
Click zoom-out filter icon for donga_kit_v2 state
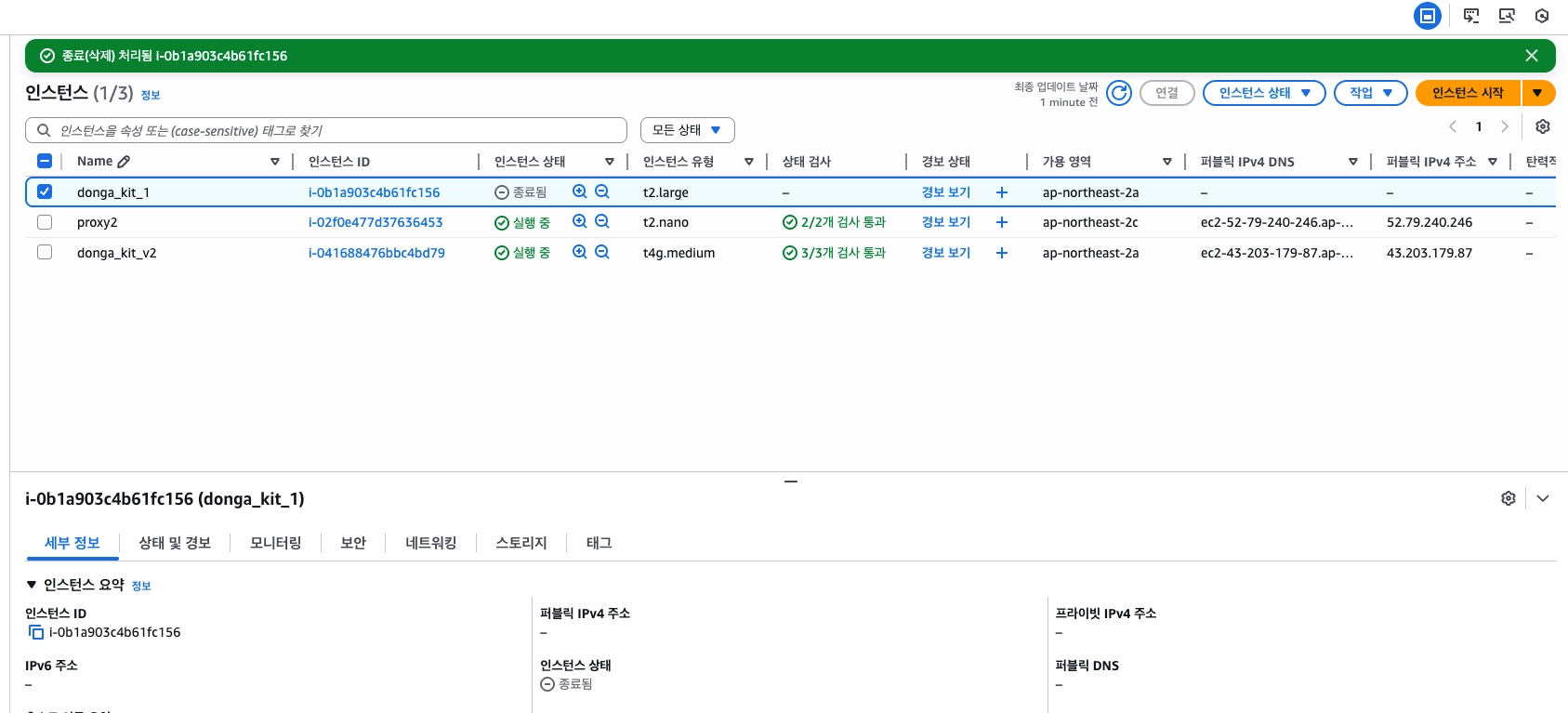pyautogui.click(x=602, y=252)
